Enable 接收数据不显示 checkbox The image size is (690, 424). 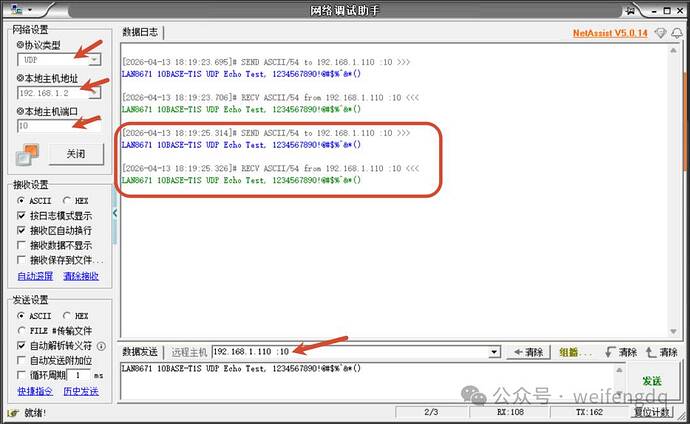tap(21, 245)
